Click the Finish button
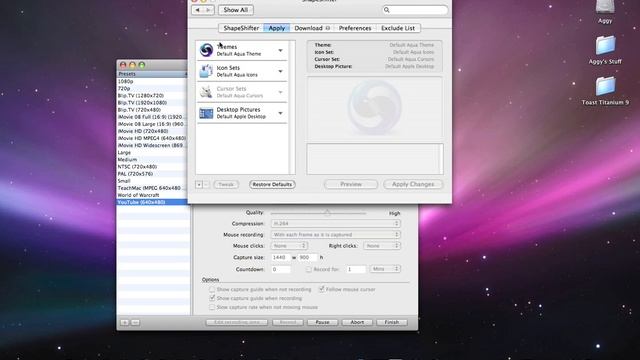Image resolution: width=640 pixels, height=360 pixels. 392,322
